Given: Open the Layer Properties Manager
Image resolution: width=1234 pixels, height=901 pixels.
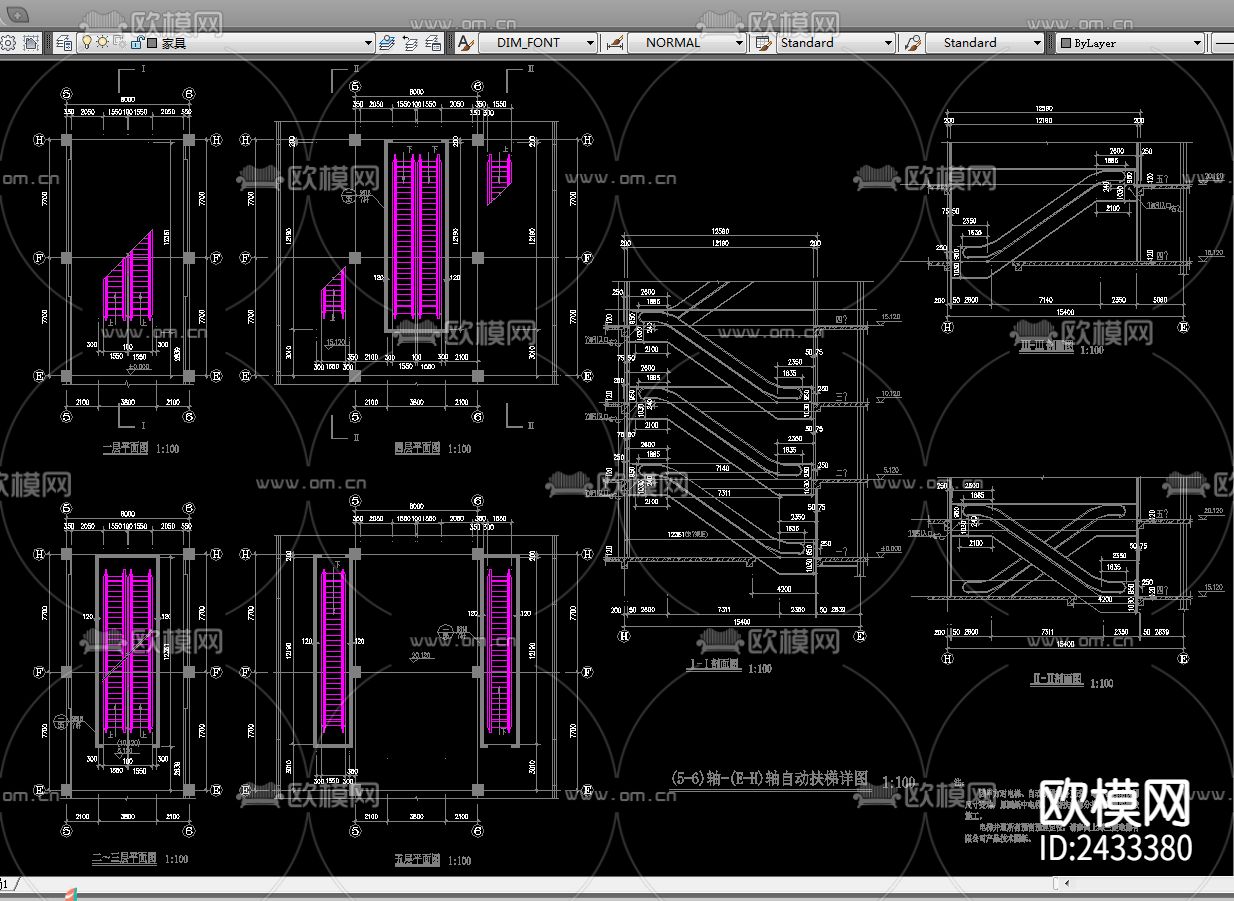Looking at the screenshot, I should 64,43.
